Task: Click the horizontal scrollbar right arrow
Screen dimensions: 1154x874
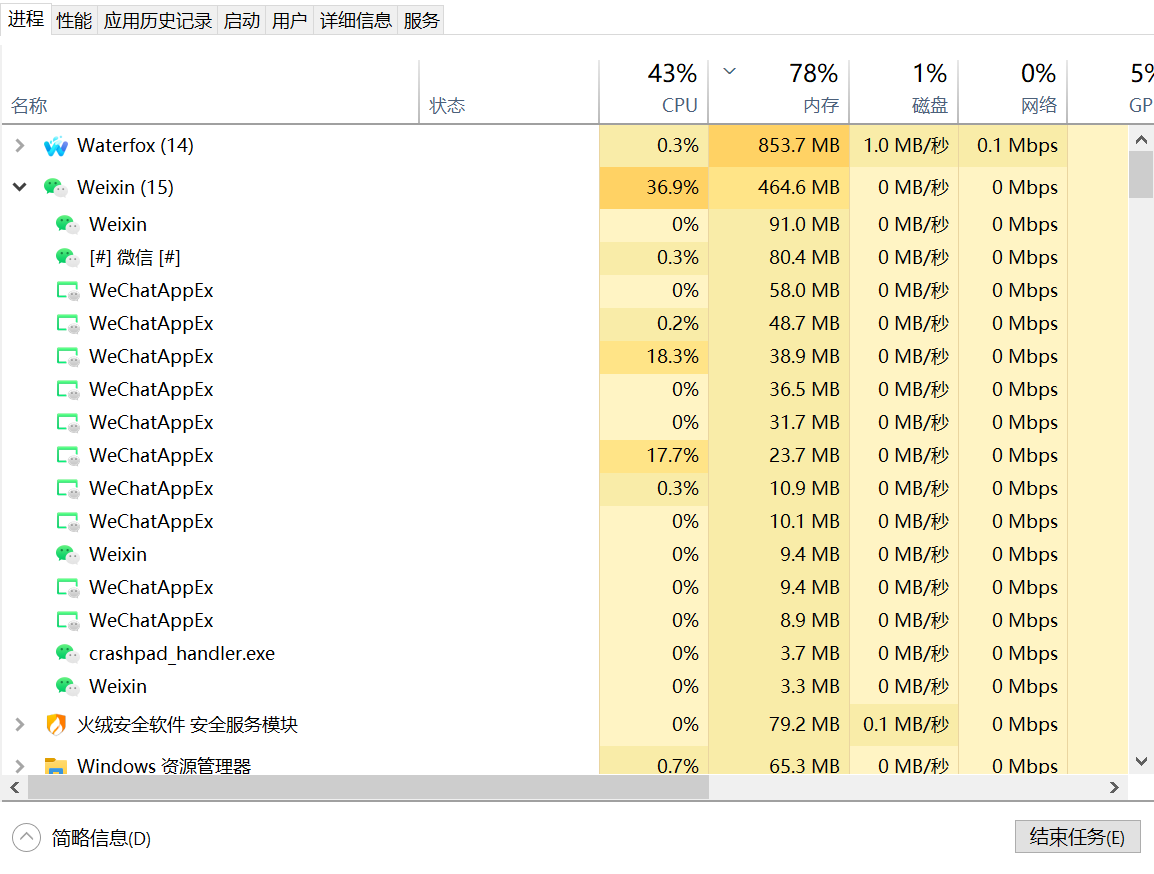Action: pyautogui.click(x=1114, y=787)
